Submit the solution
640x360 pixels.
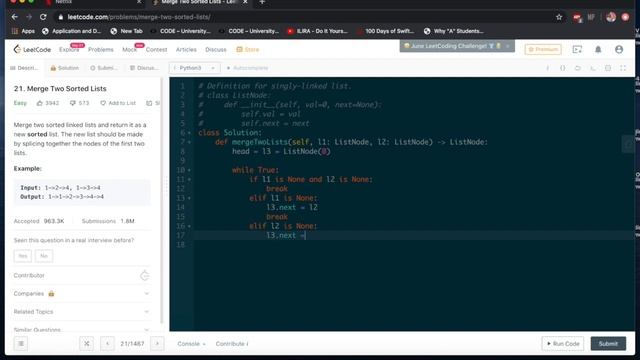pyautogui.click(x=608, y=344)
